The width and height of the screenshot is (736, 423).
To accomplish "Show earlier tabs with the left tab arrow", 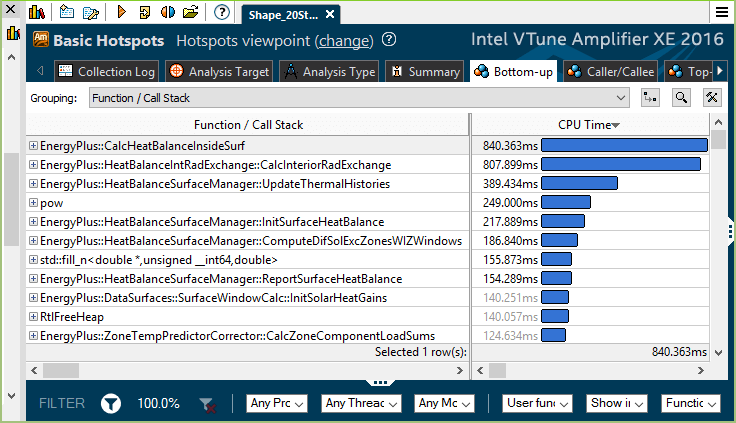I will pos(40,71).
